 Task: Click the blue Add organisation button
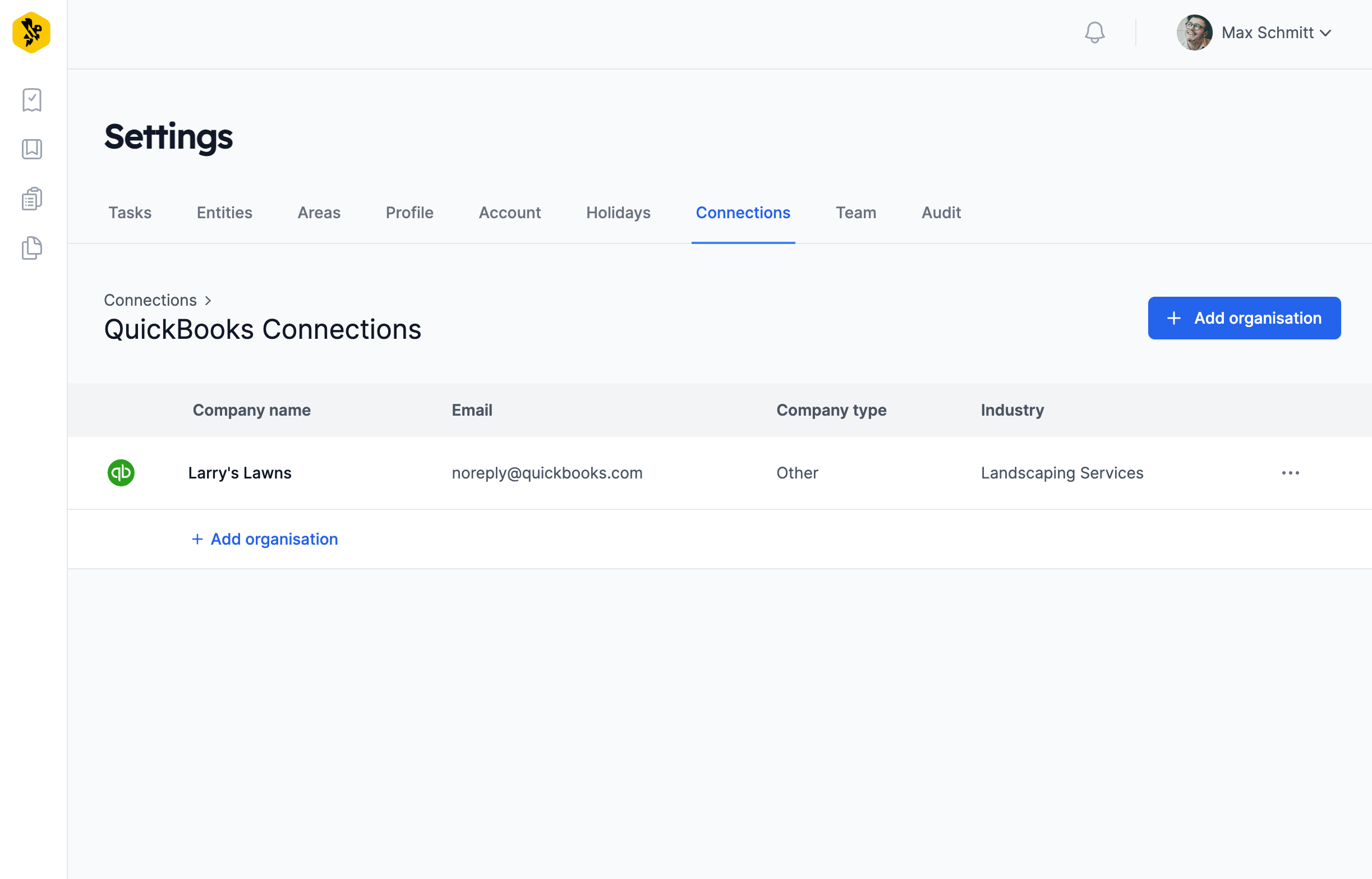click(x=1244, y=318)
